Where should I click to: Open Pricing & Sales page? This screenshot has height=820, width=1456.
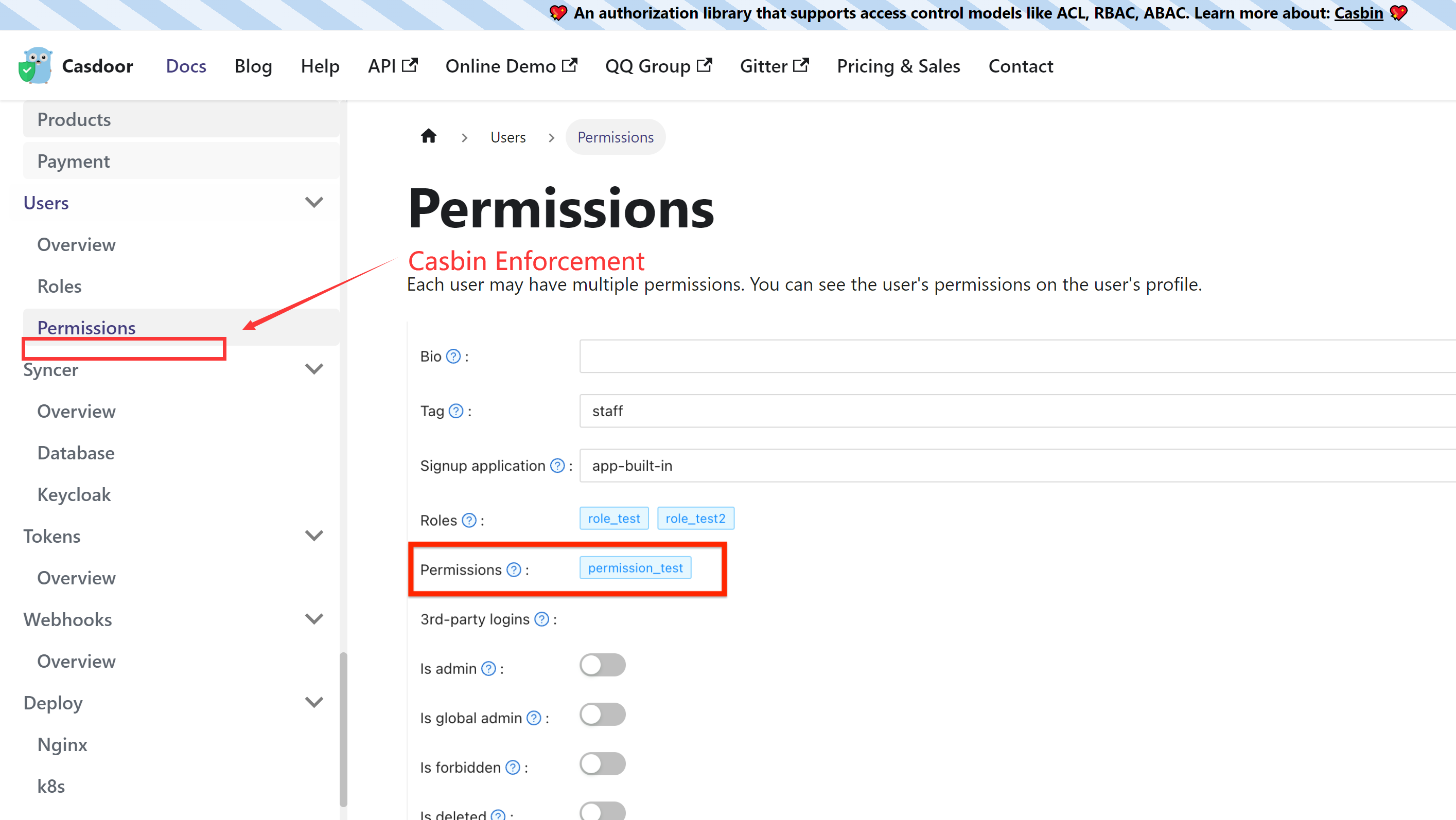coord(898,65)
